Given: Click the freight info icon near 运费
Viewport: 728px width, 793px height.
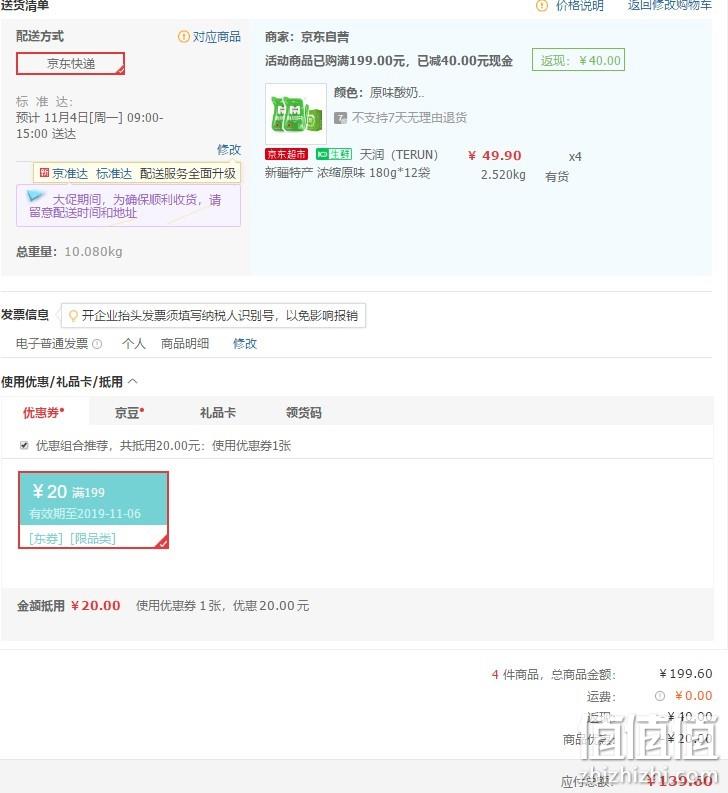Looking at the screenshot, I should point(660,696).
